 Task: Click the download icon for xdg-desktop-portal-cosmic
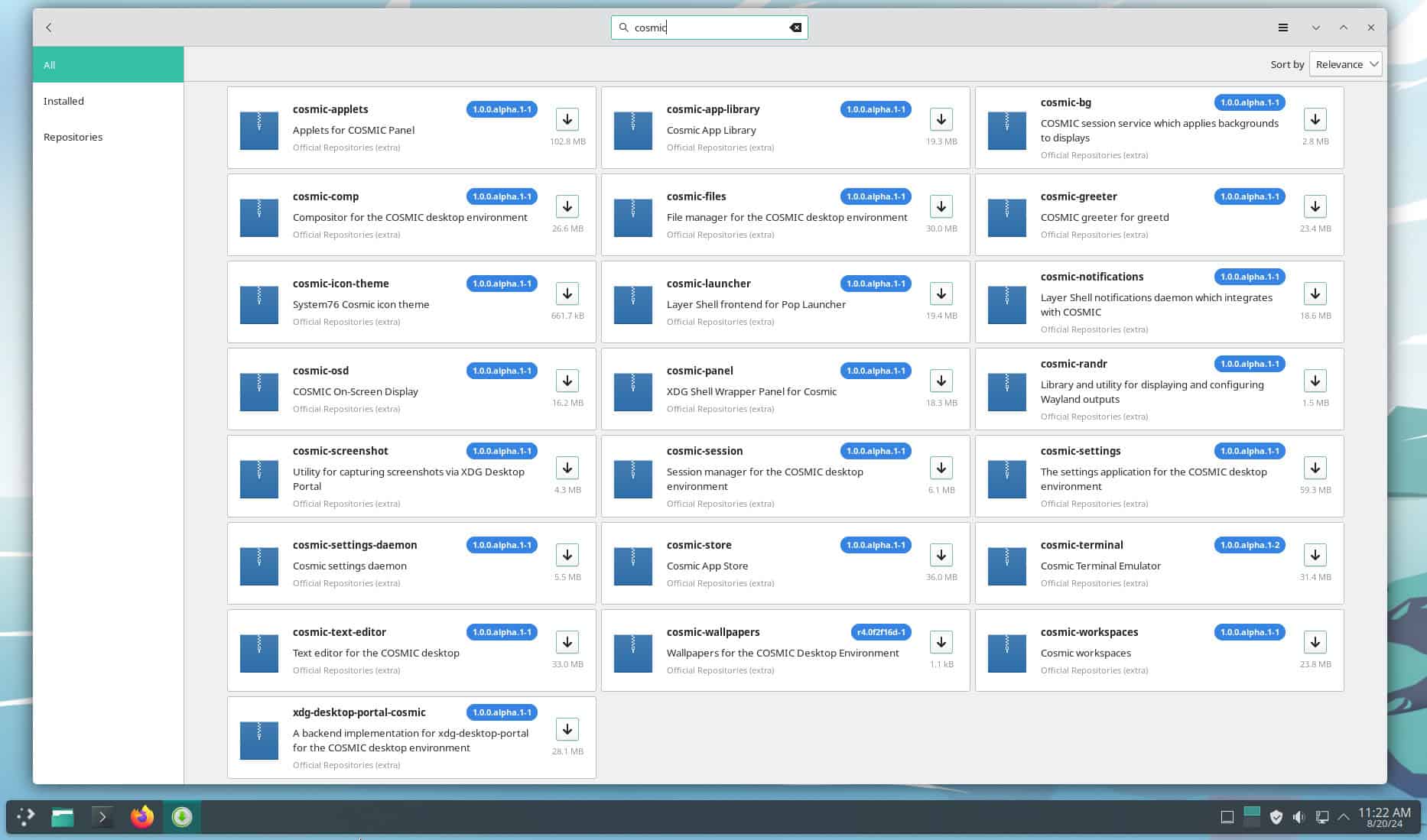[567, 729]
